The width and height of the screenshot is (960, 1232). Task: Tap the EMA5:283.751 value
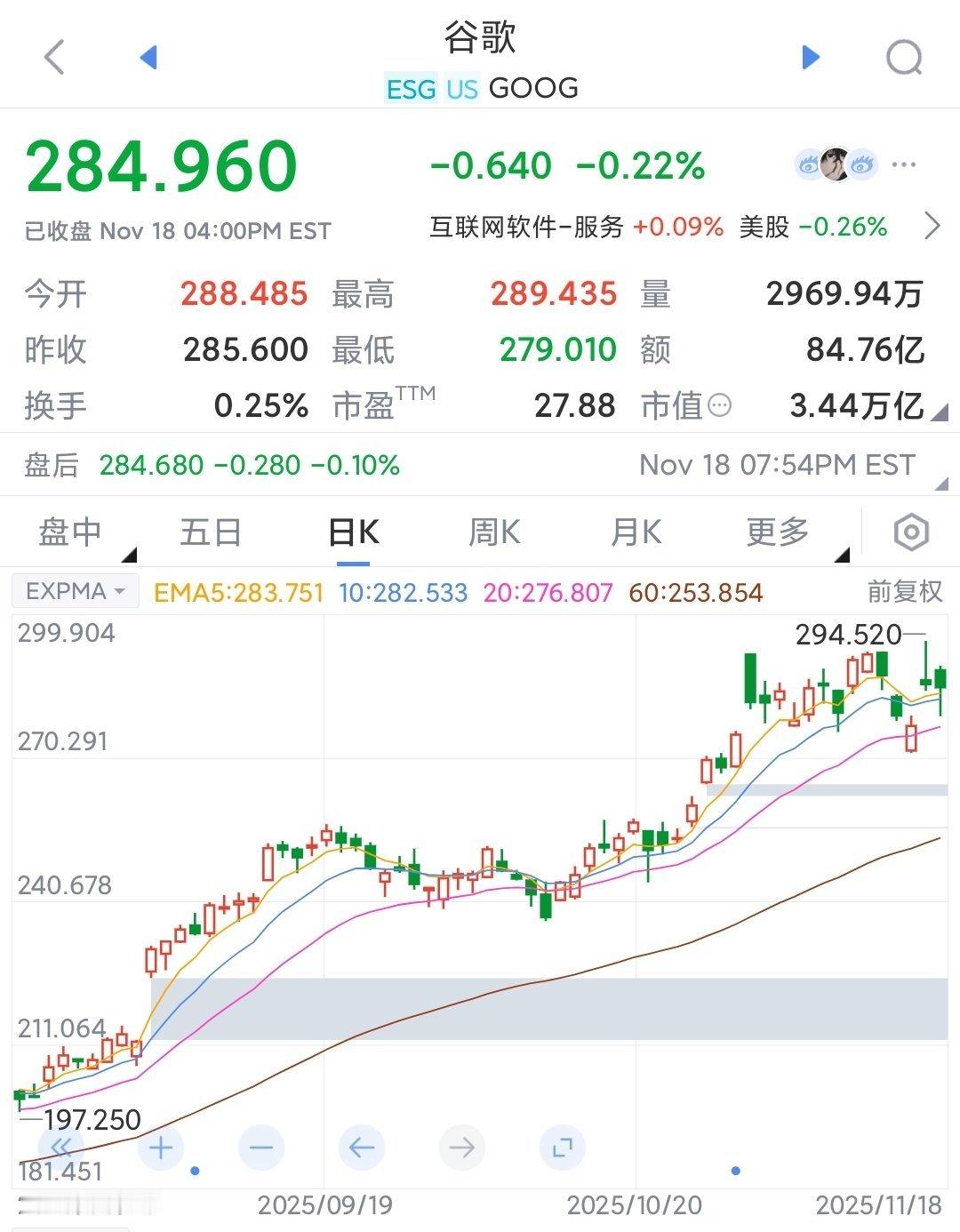click(x=238, y=592)
